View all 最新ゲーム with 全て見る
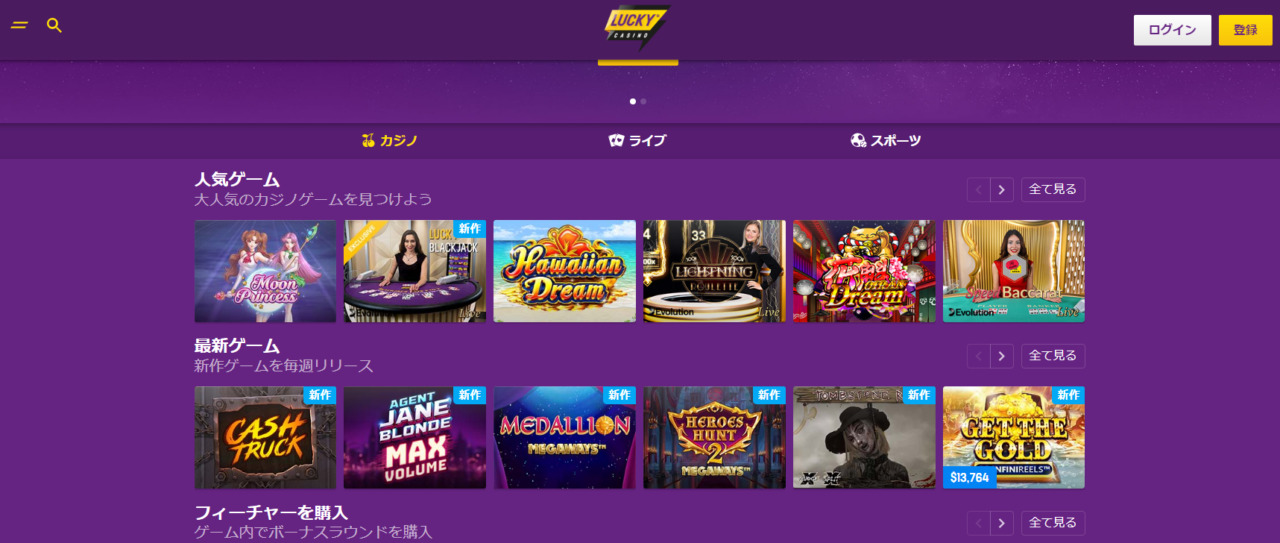 (x=1053, y=356)
